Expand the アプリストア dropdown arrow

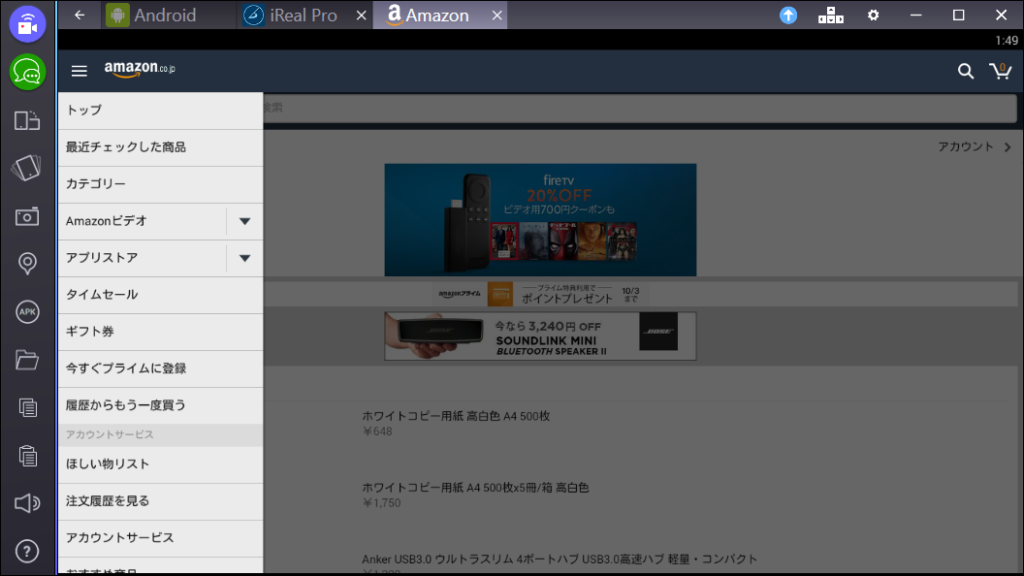(244, 258)
